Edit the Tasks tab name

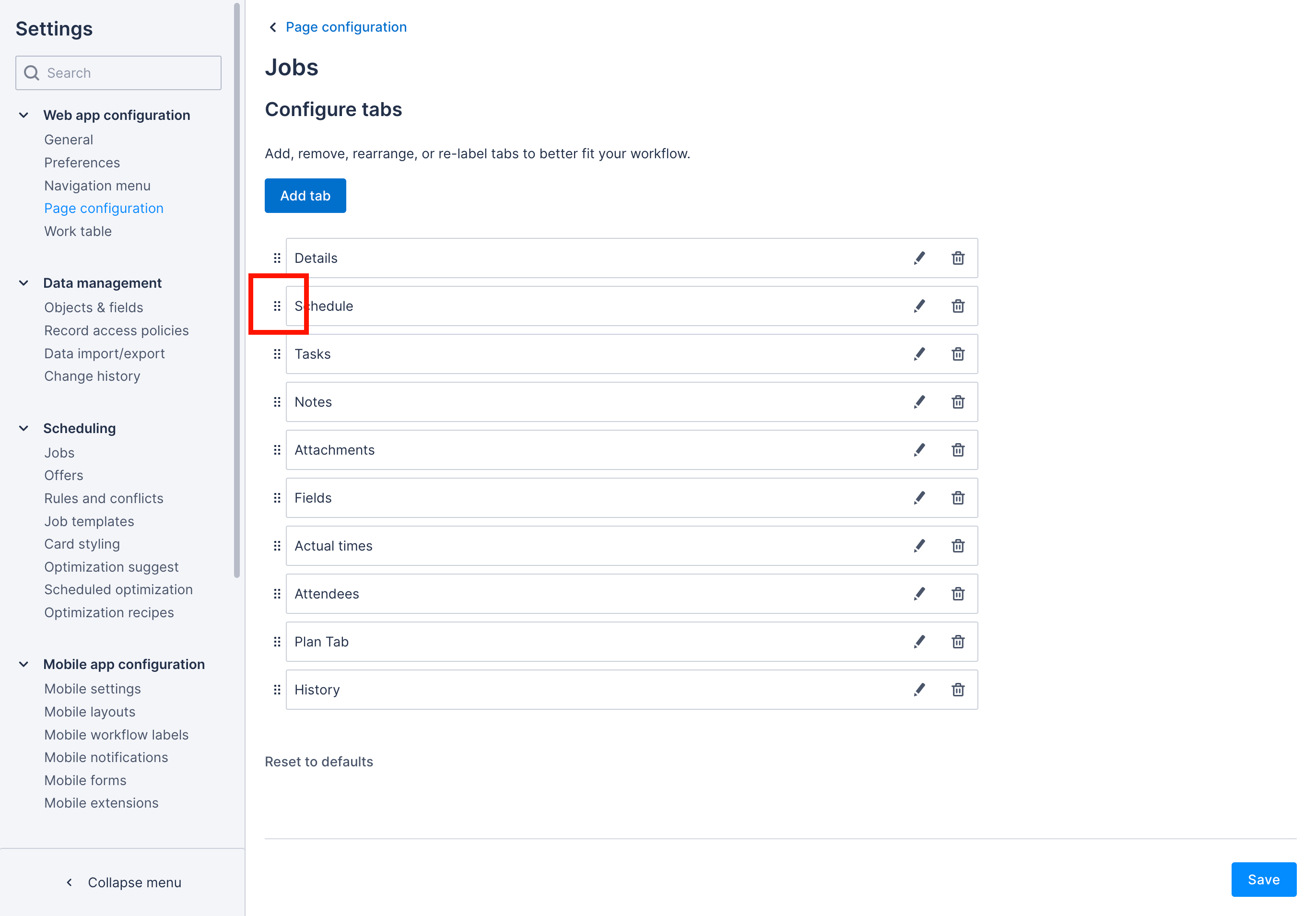[919, 353]
